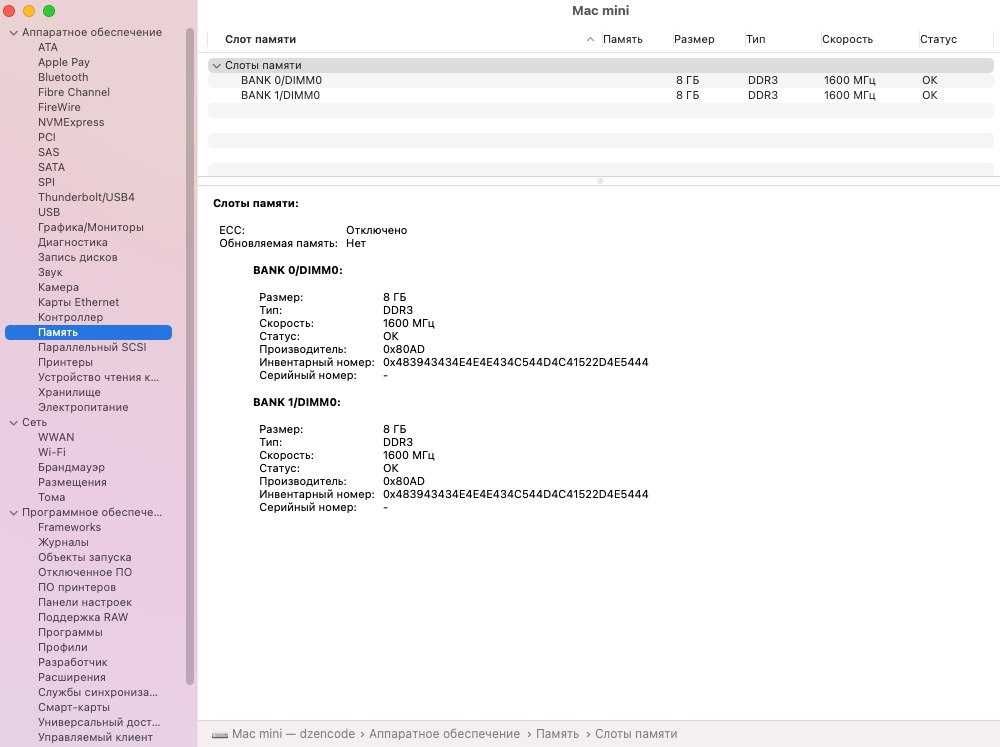Sort table by Статус column header
The image size is (1000, 747).
tap(938, 40)
